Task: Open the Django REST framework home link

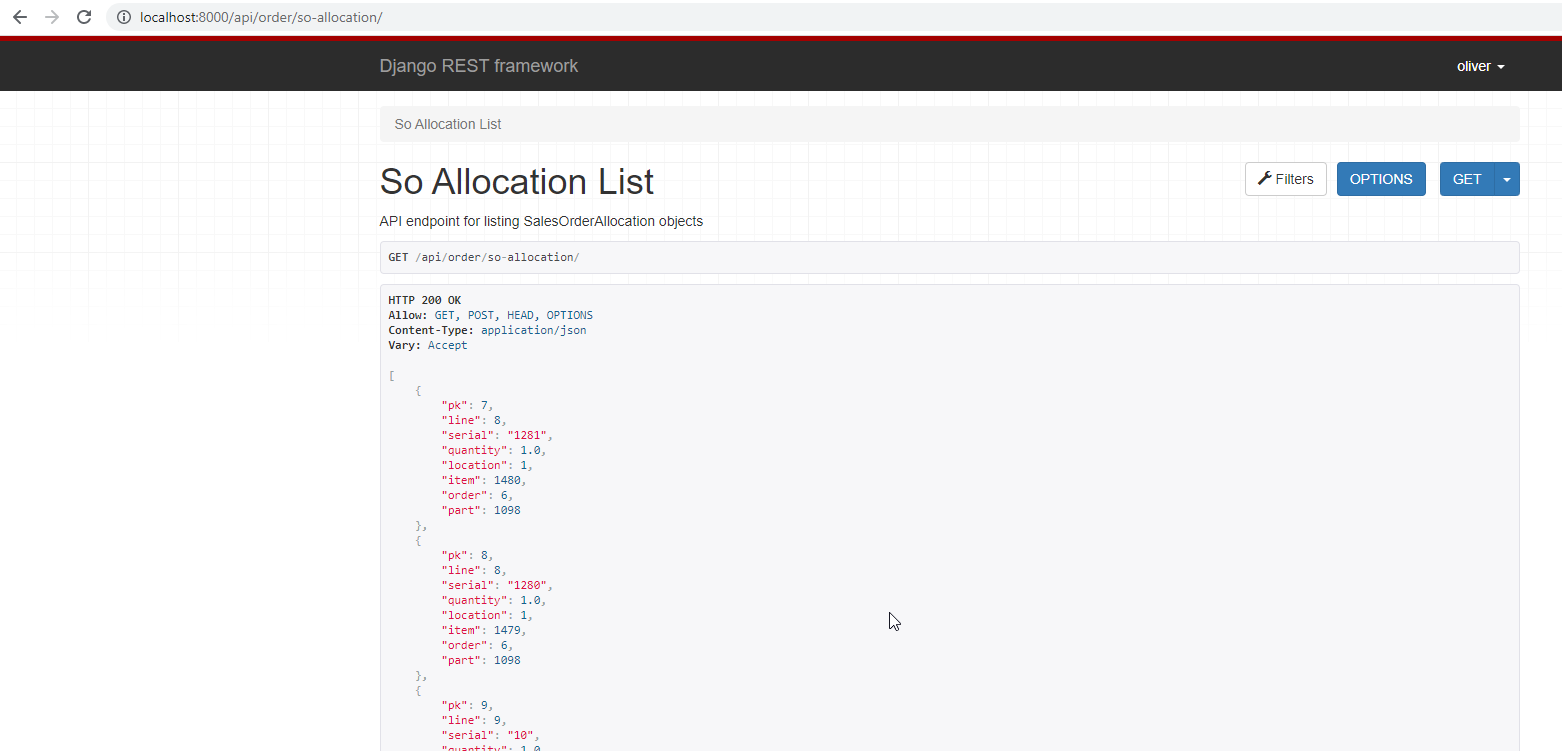Action: [x=479, y=66]
